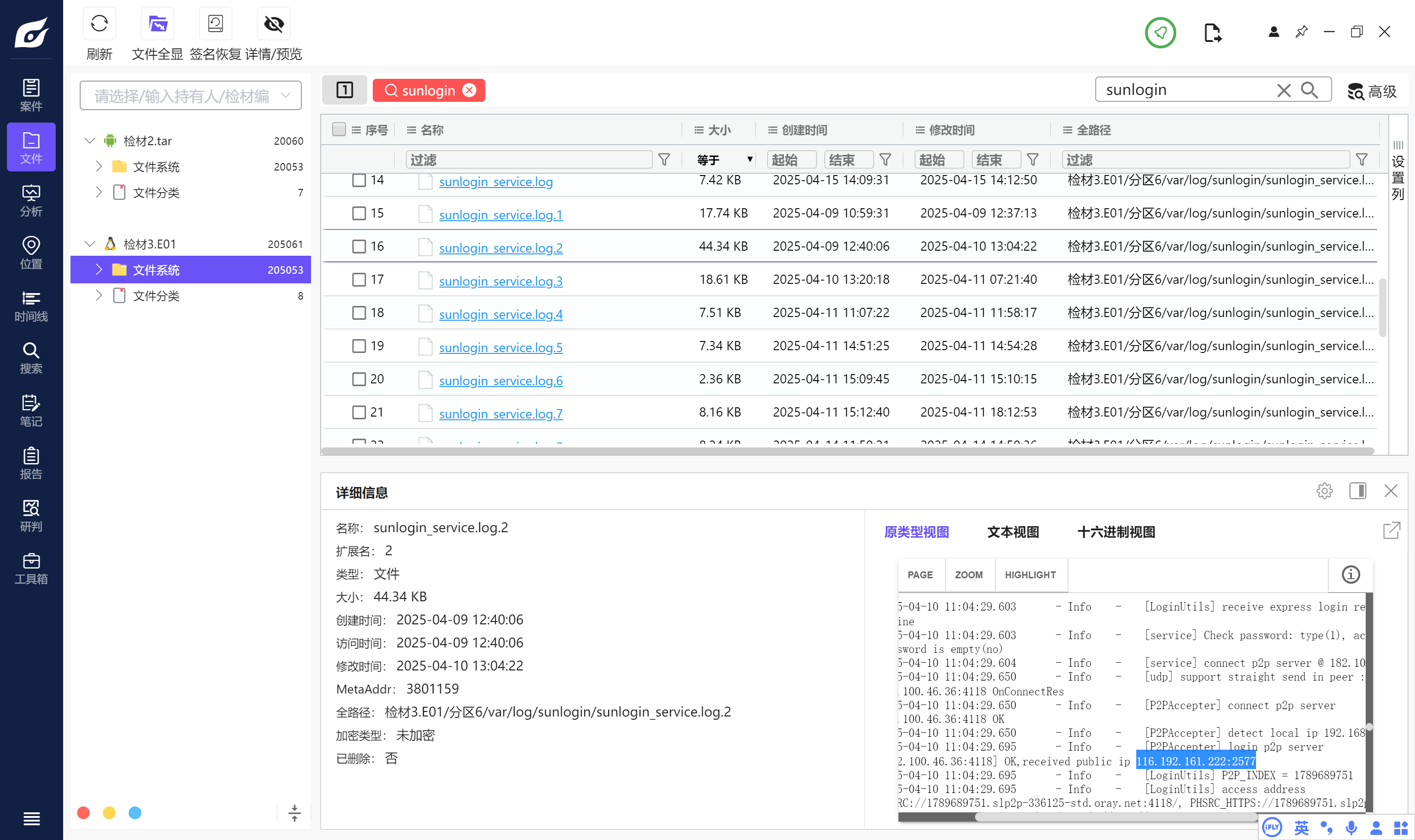
Task: Open 高级 advanced search
Action: click(x=1372, y=91)
